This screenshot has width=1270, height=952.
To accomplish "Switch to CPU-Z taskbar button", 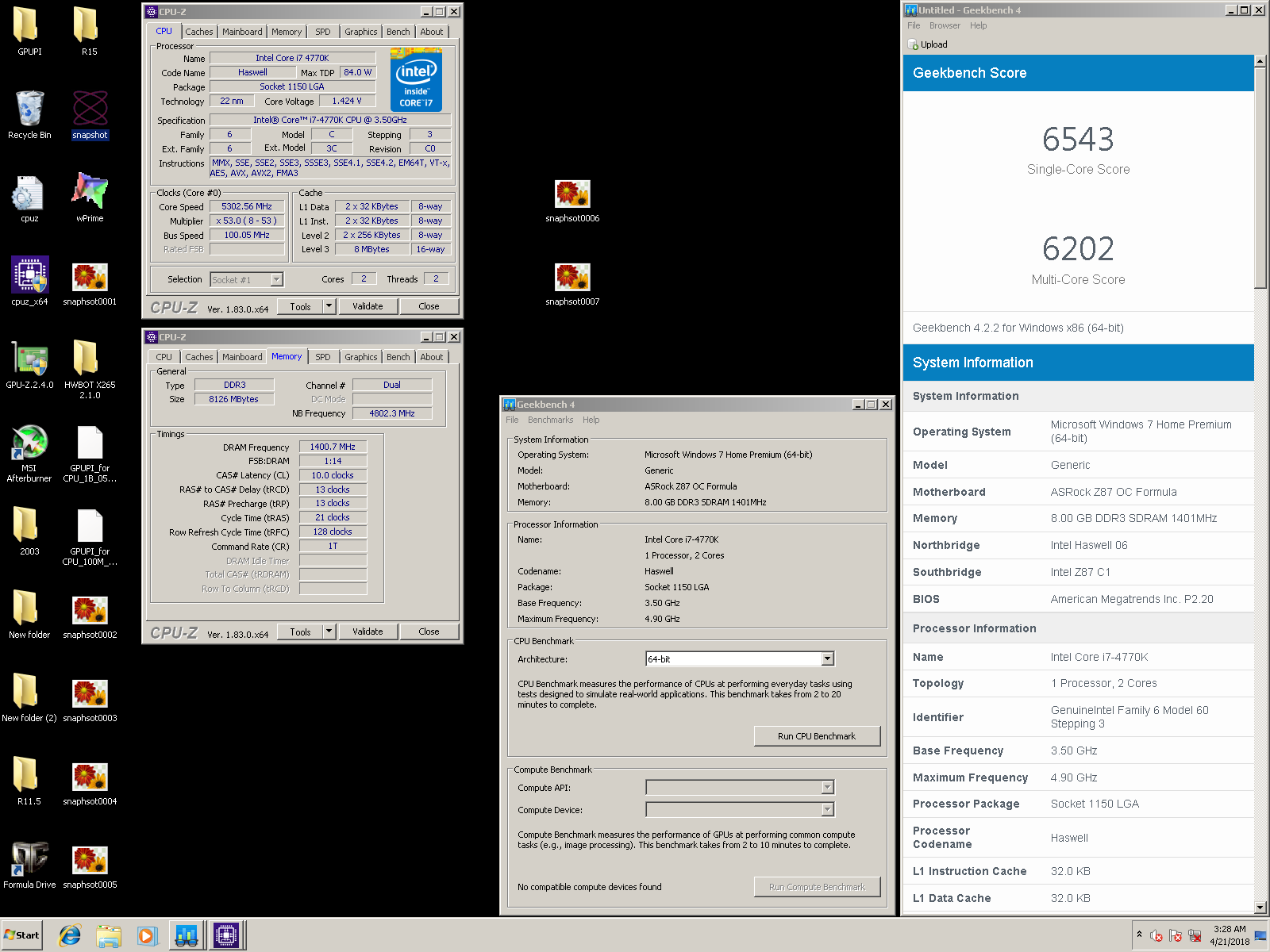I will (x=226, y=936).
